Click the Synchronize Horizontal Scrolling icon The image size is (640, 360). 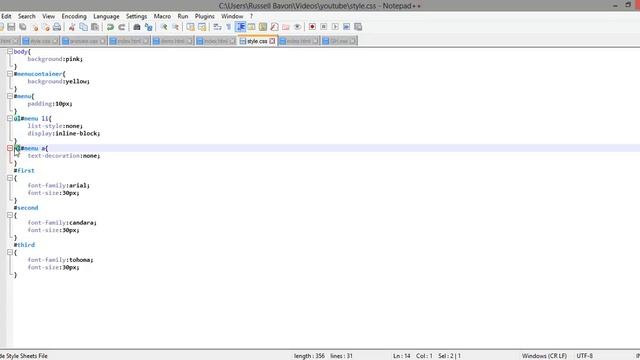[x=202, y=27]
